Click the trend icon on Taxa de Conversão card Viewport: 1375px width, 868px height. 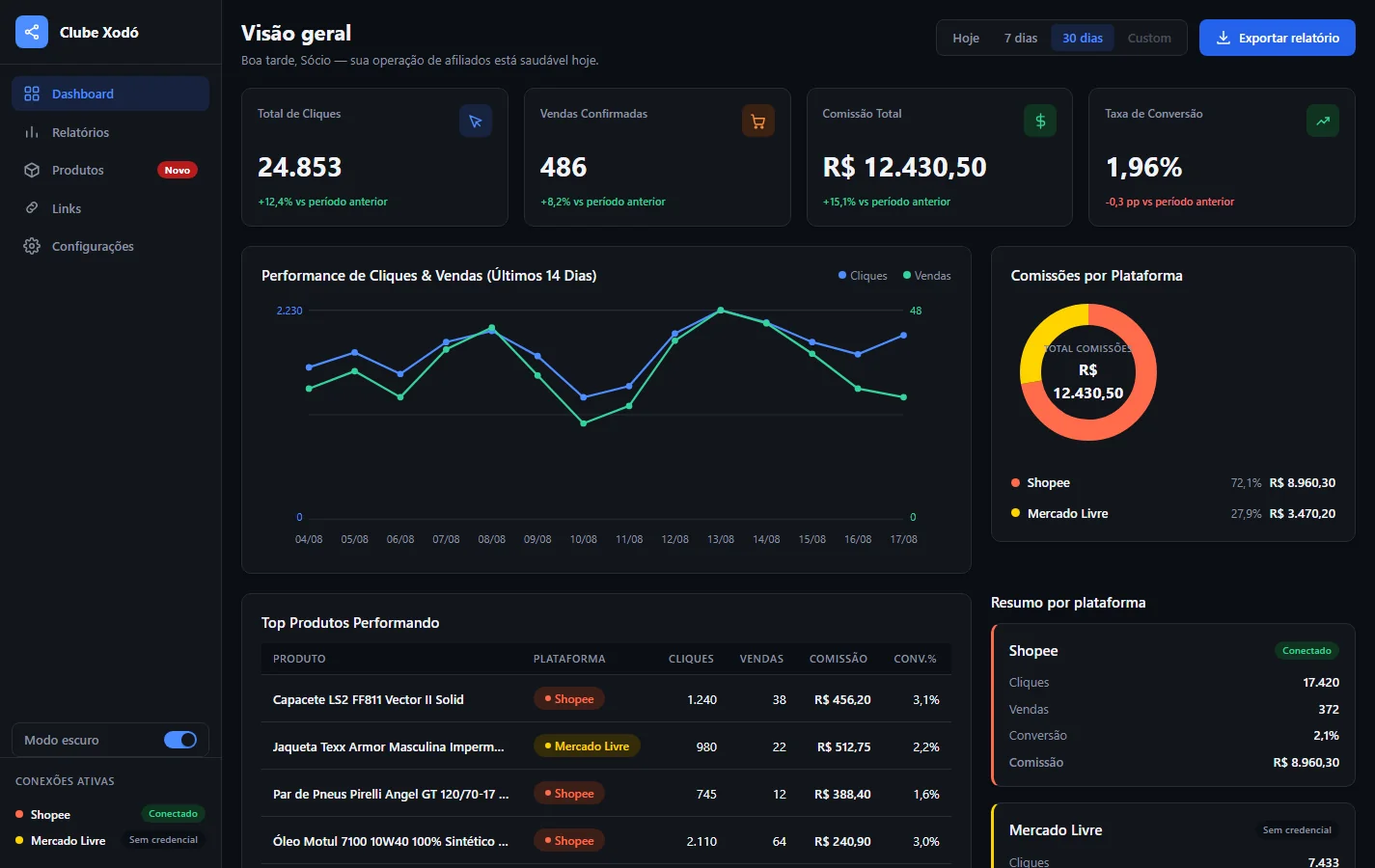coord(1323,121)
